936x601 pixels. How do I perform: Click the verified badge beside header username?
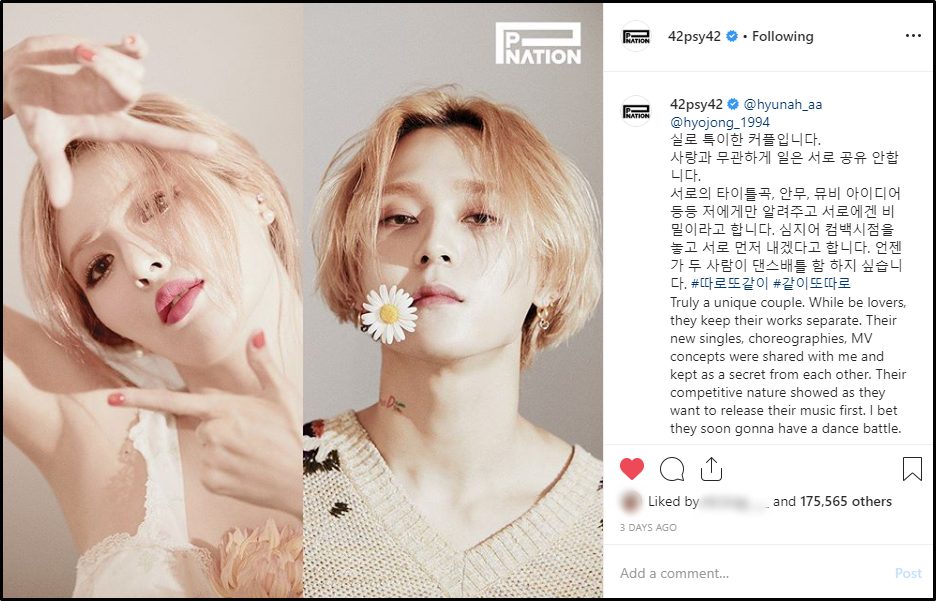(x=732, y=36)
